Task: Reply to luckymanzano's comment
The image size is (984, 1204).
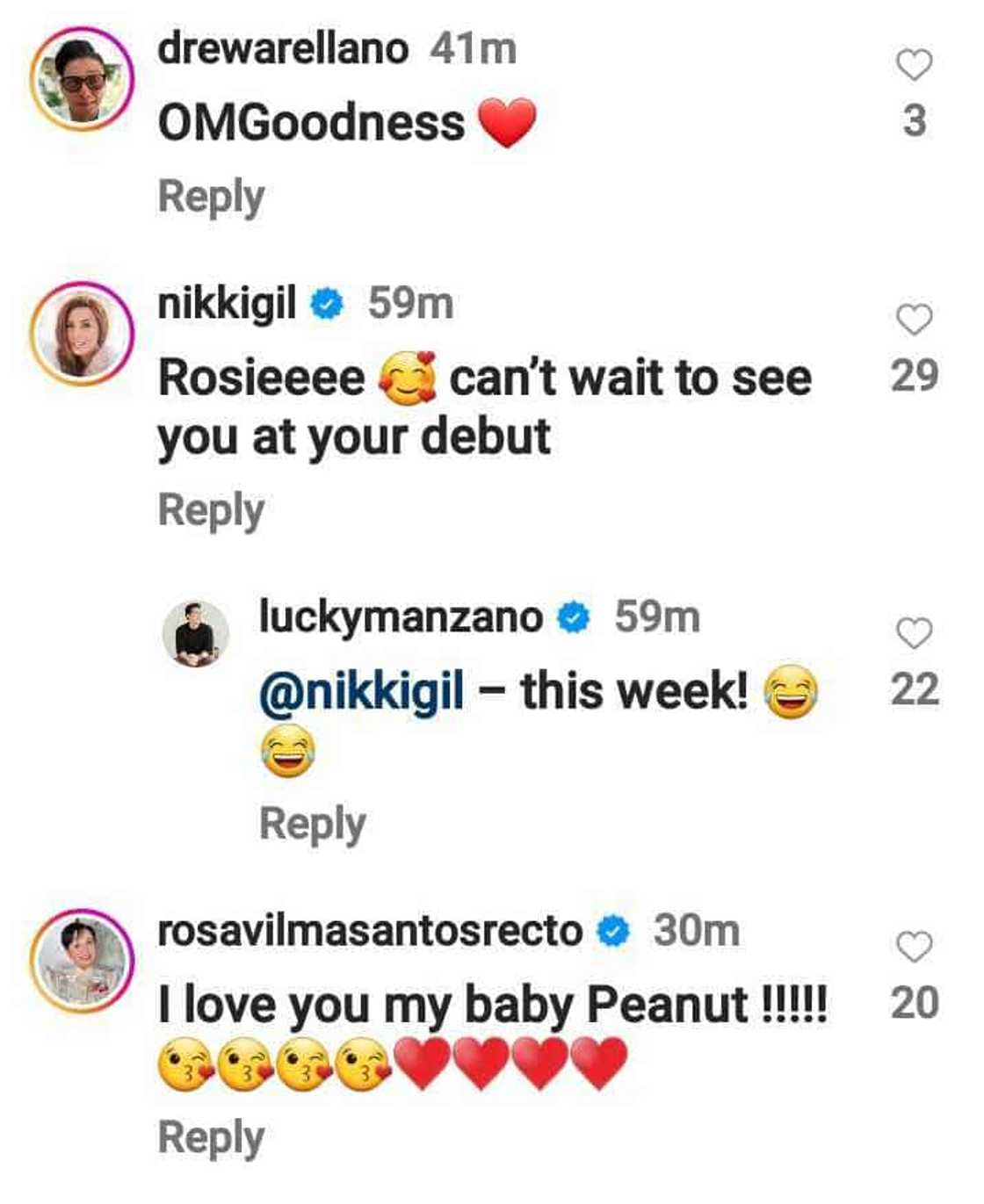Action: 314,822
